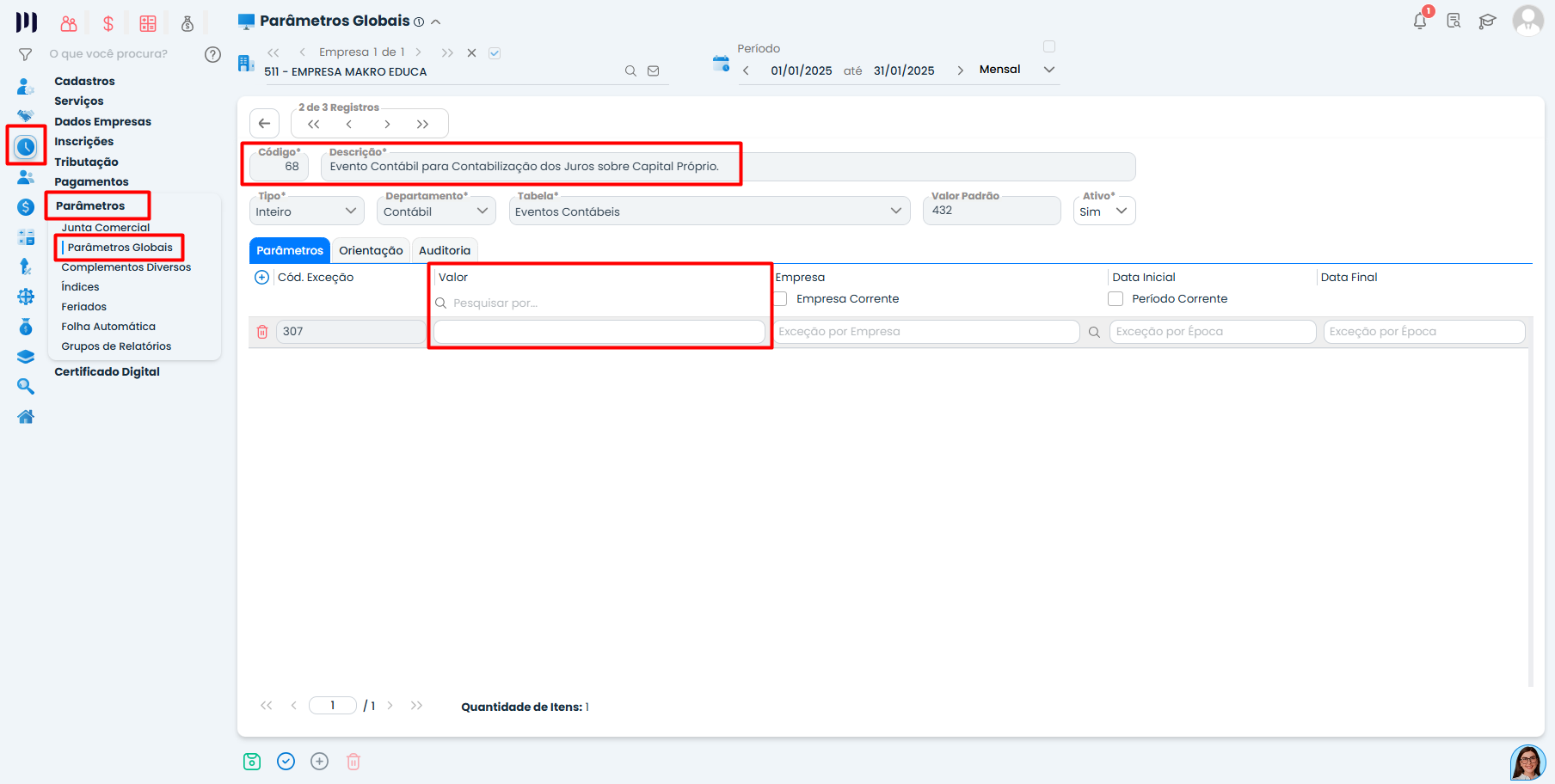Toggle the checkbox beside the Período label
The width and height of the screenshot is (1555, 784).
pyautogui.click(x=1049, y=46)
